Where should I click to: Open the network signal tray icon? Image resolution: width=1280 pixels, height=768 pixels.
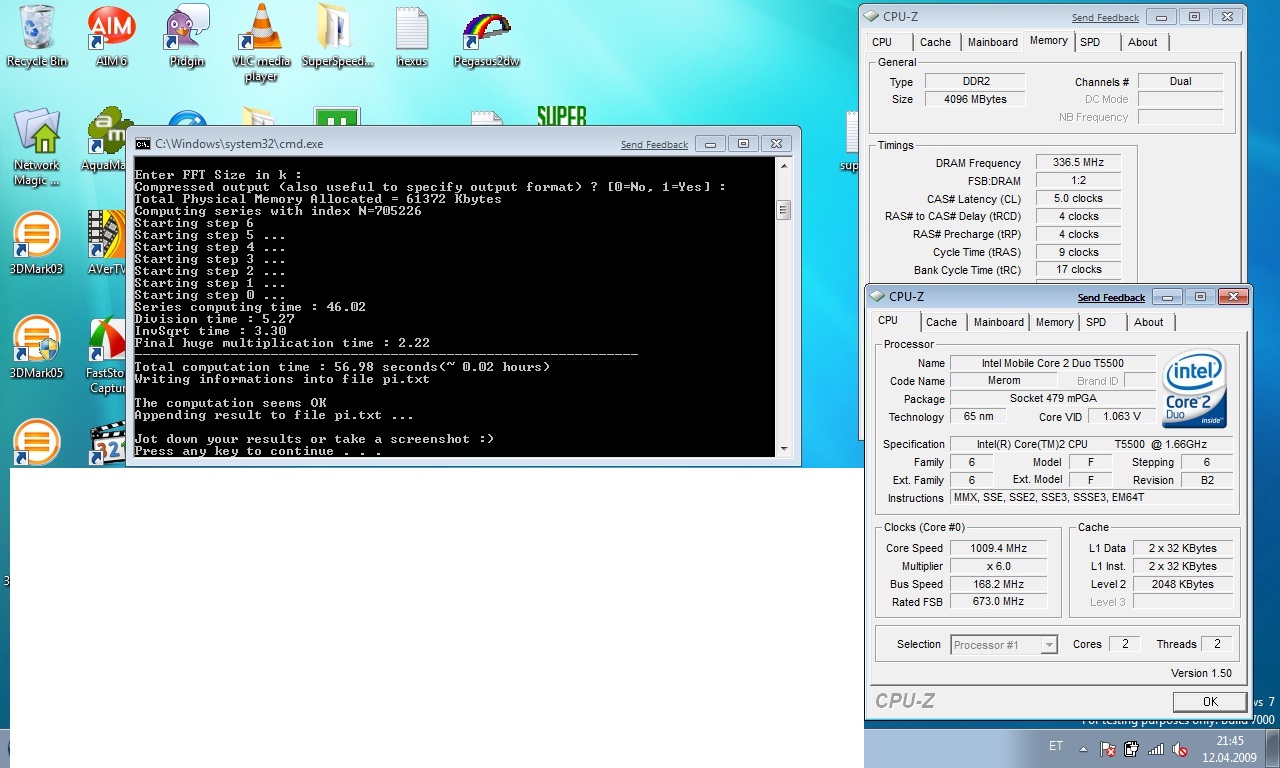click(x=1156, y=748)
